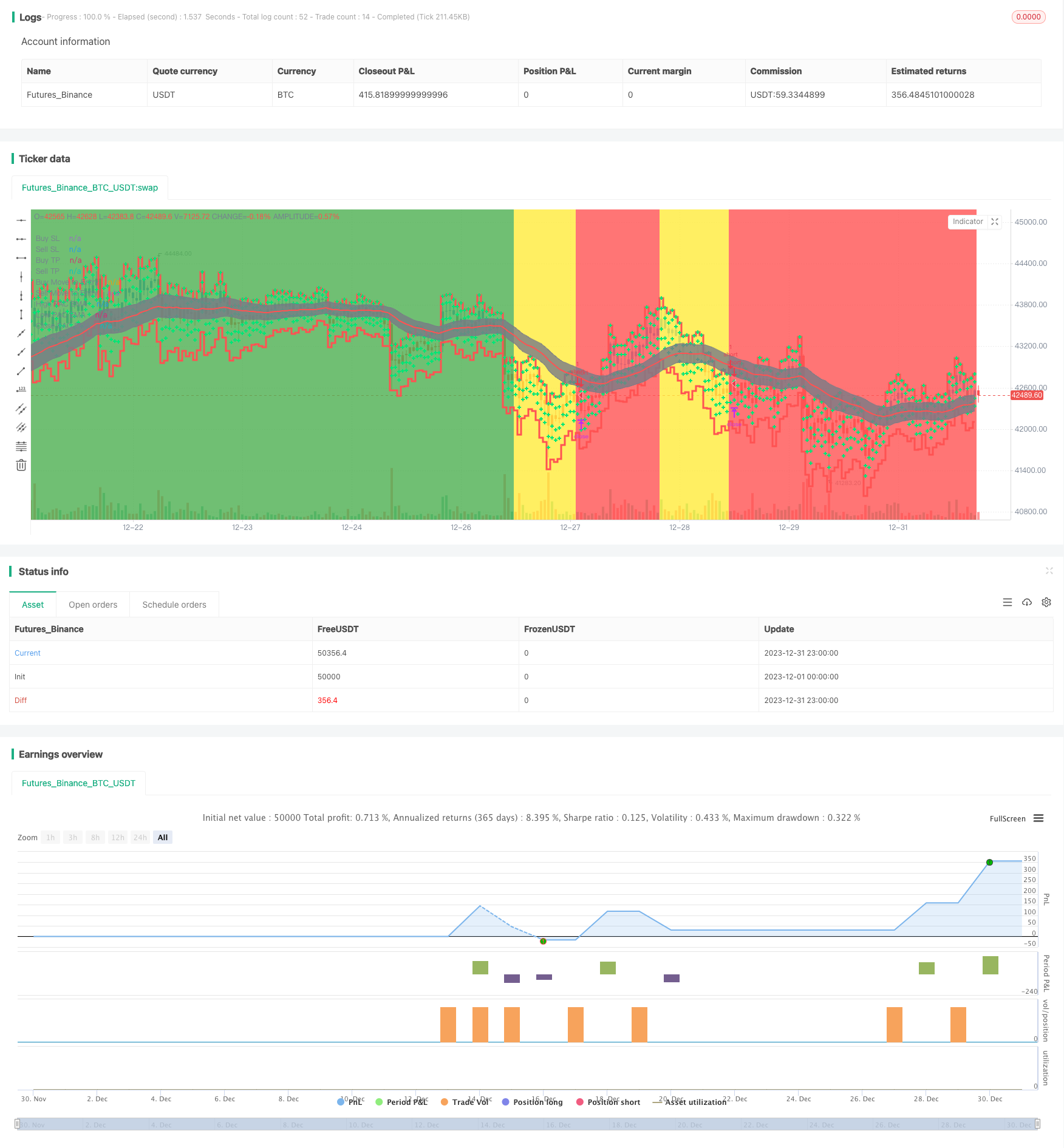Open the earnings chart hamburger export menu

pos(1038,818)
